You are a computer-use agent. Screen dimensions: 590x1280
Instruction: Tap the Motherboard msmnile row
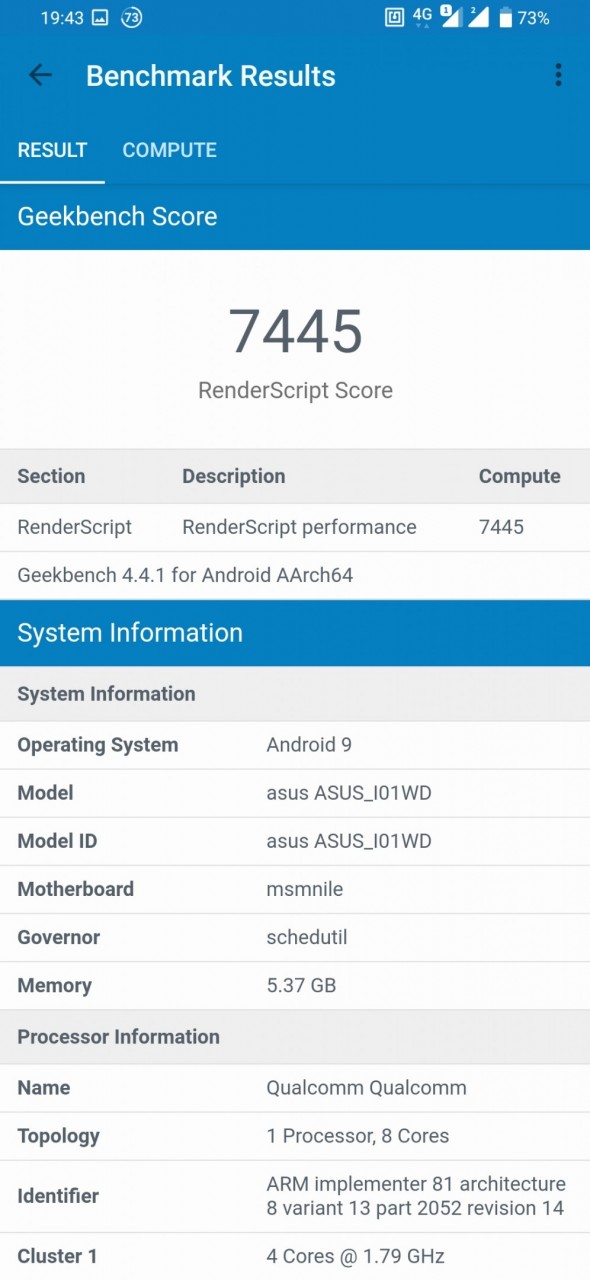295,889
